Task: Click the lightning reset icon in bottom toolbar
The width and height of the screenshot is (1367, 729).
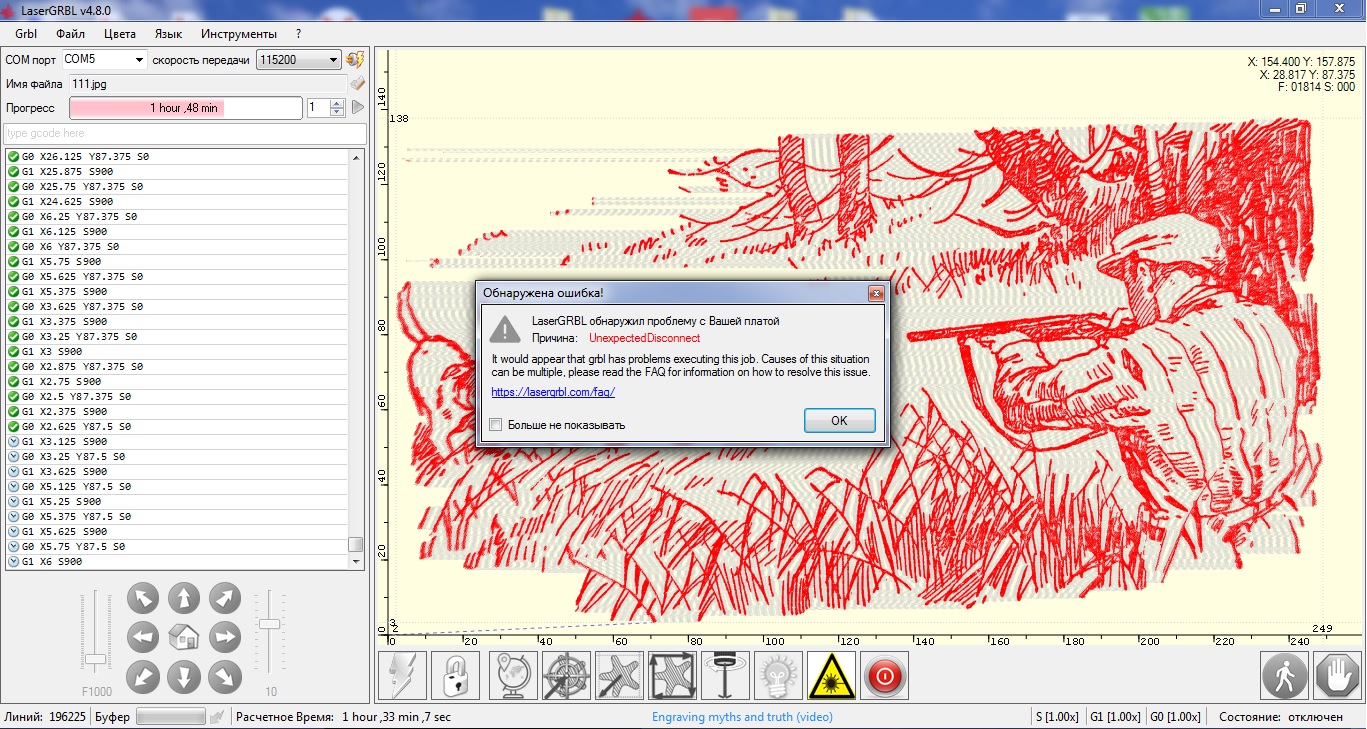Action: (403, 676)
